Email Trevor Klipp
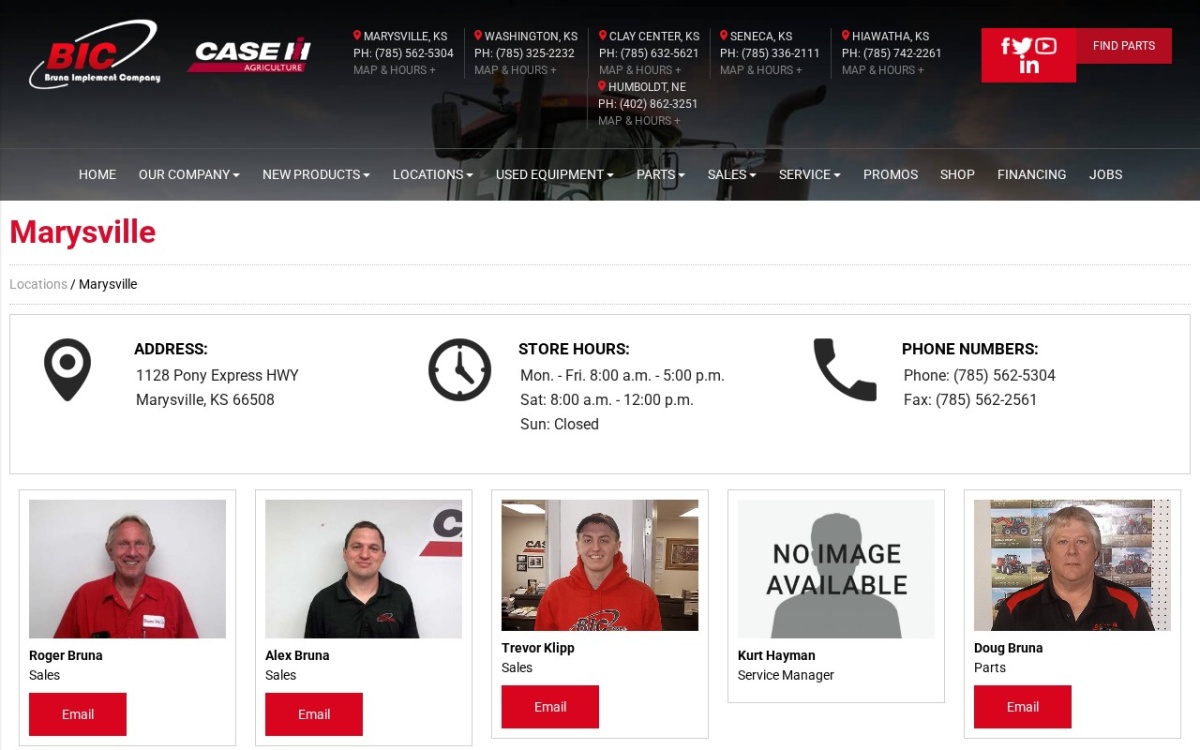This screenshot has height=750, width=1200. [550, 707]
